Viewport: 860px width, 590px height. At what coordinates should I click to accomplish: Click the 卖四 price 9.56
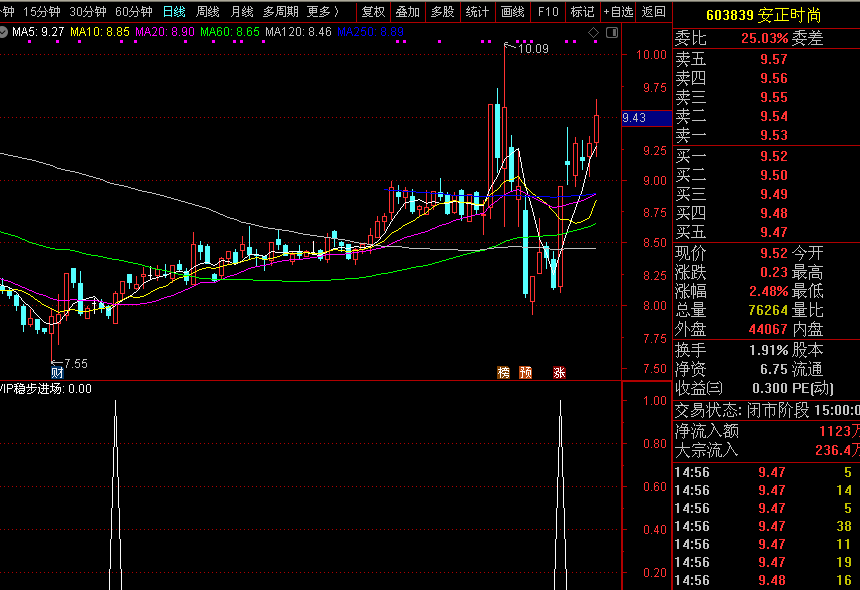point(773,78)
